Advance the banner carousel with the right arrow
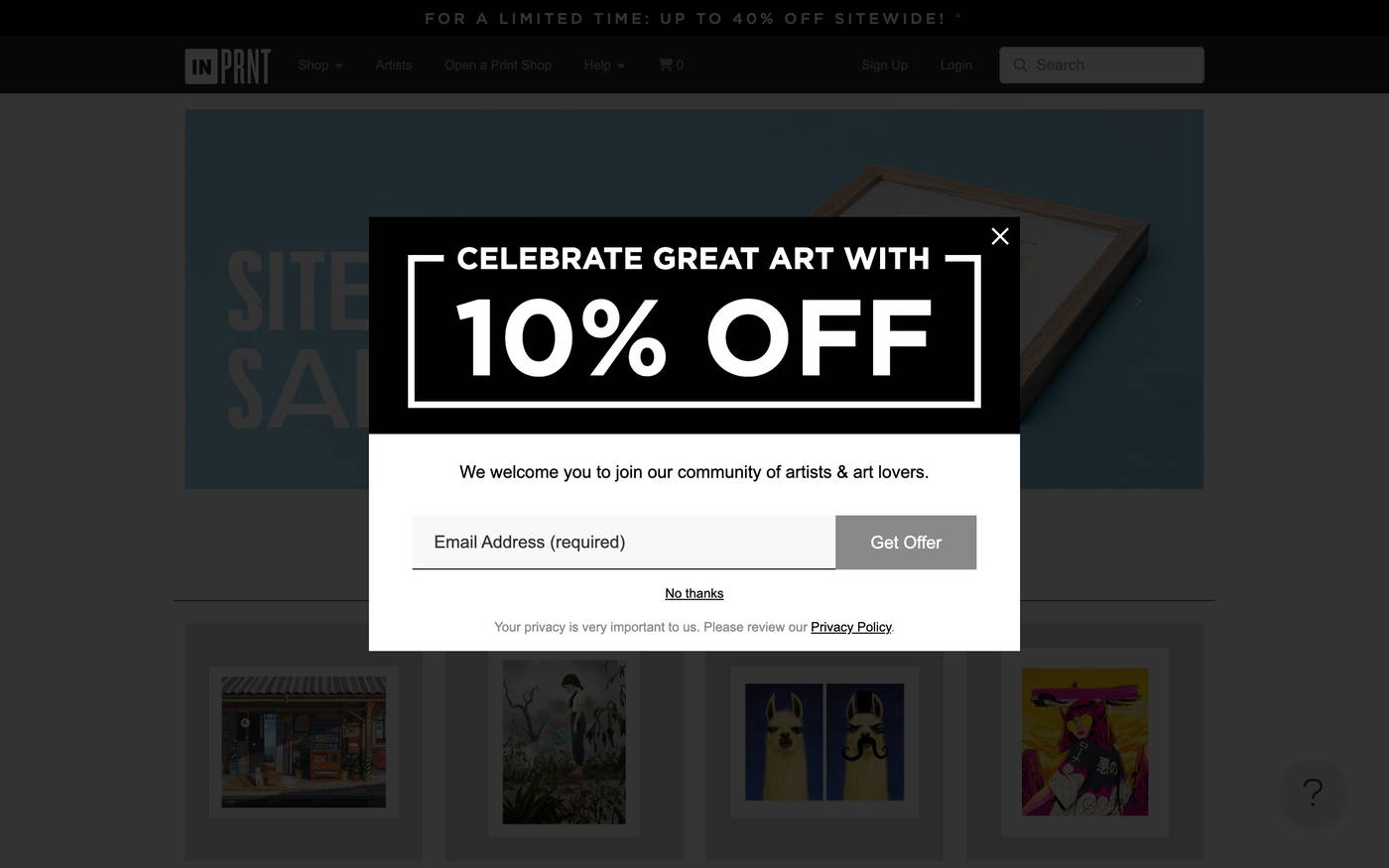This screenshot has height=868, width=1389. click(1137, 301)
